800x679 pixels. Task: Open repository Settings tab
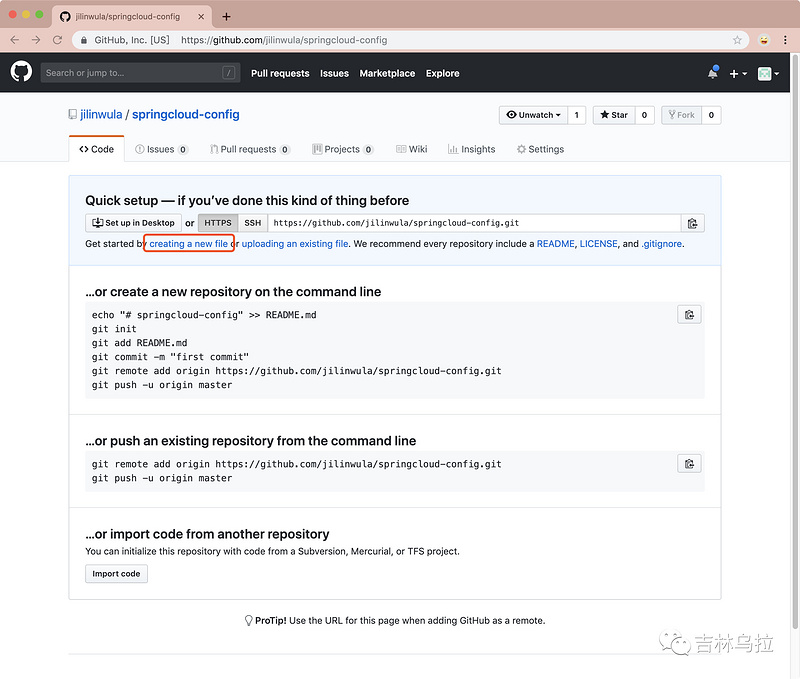540,149
